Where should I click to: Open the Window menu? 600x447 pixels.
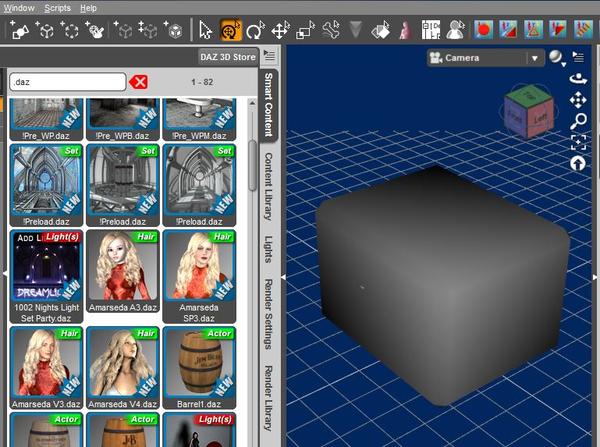19,8
